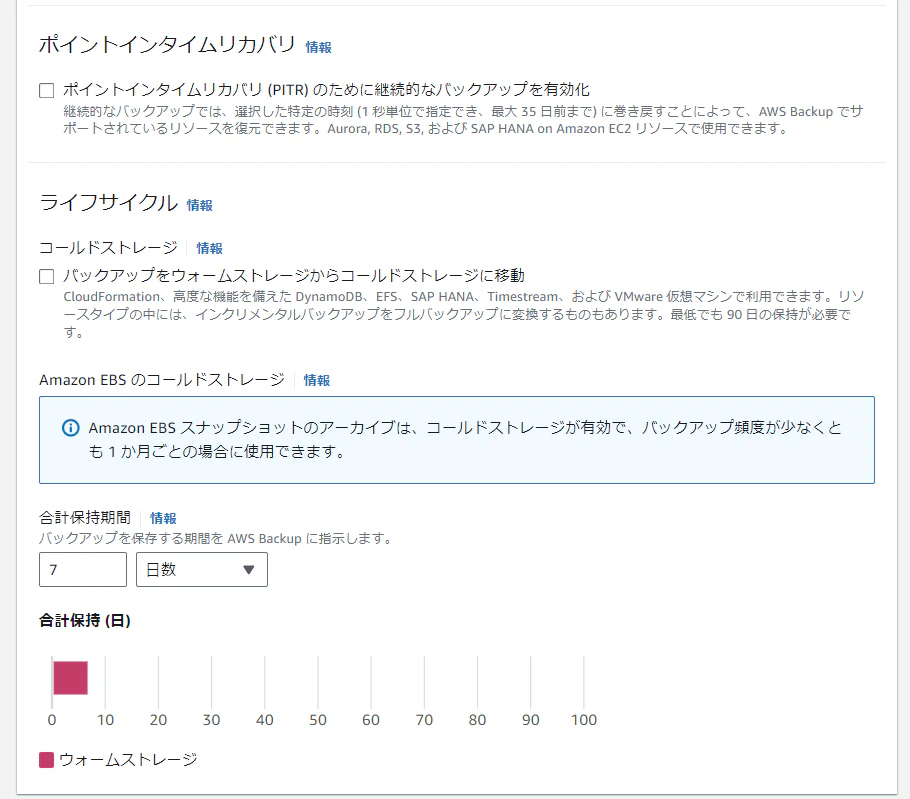910x799 pixels.
Task: Click the retention period number field showing 7
Action: pos(83,569)
